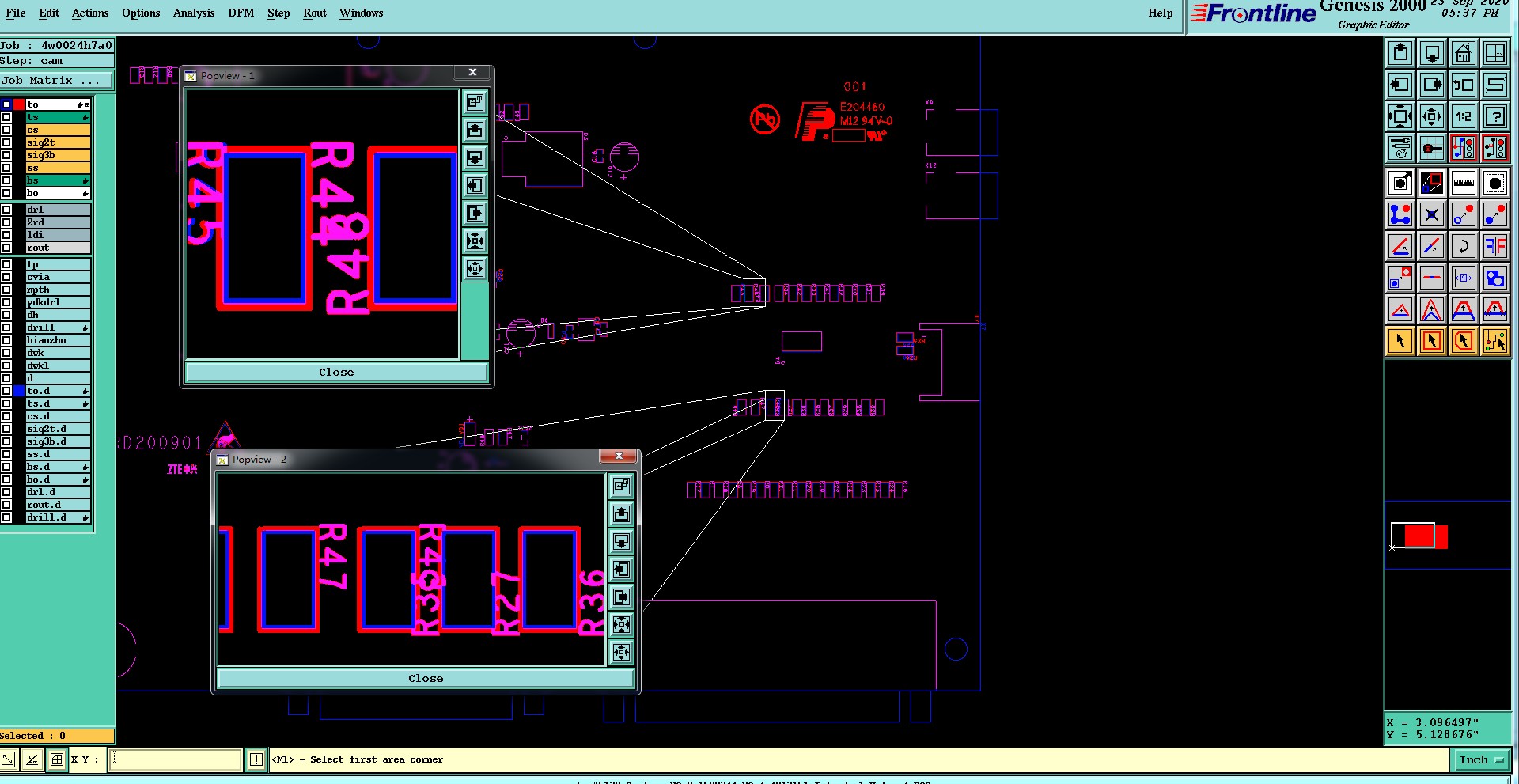Click Close button in Popview 1

pyautogui.click(x=336, y=372)
